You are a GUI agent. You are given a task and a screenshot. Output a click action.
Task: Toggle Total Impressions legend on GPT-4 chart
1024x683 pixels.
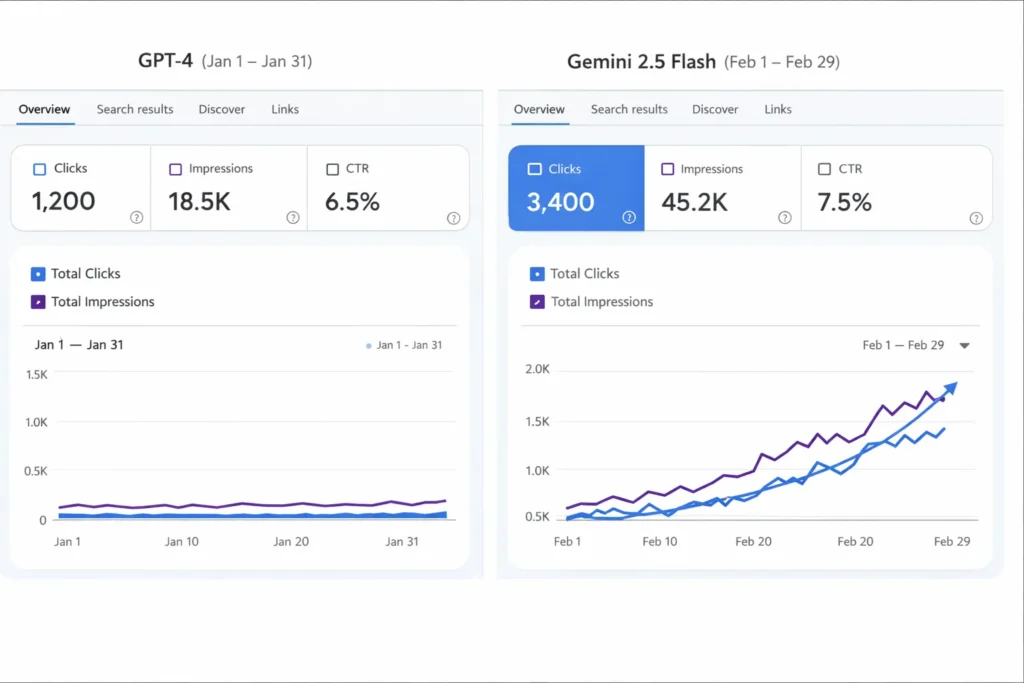[38, 301]
